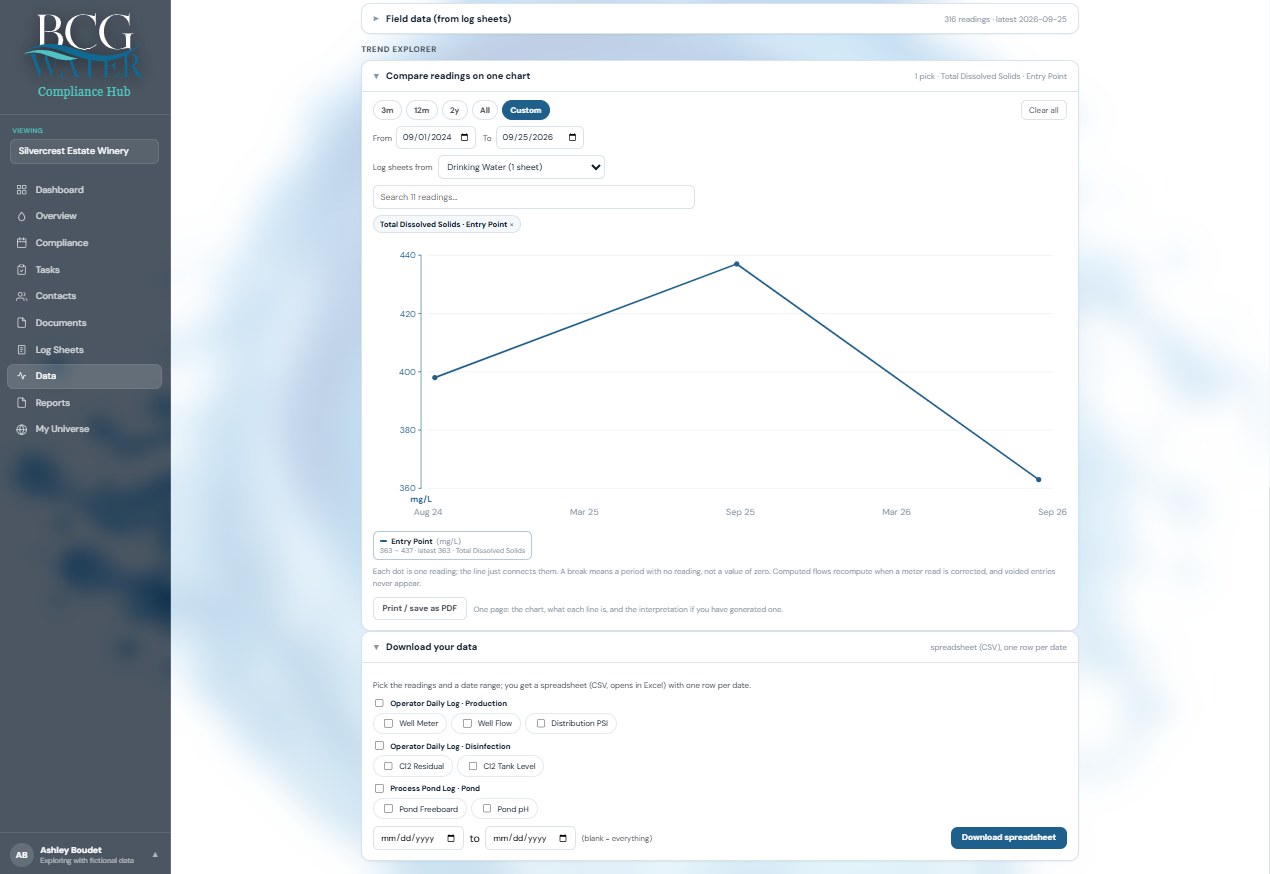This screenshot has width=1270, height=874.
Task: Click the Compliance calendar icon
Action: click(x=22, y=243)
